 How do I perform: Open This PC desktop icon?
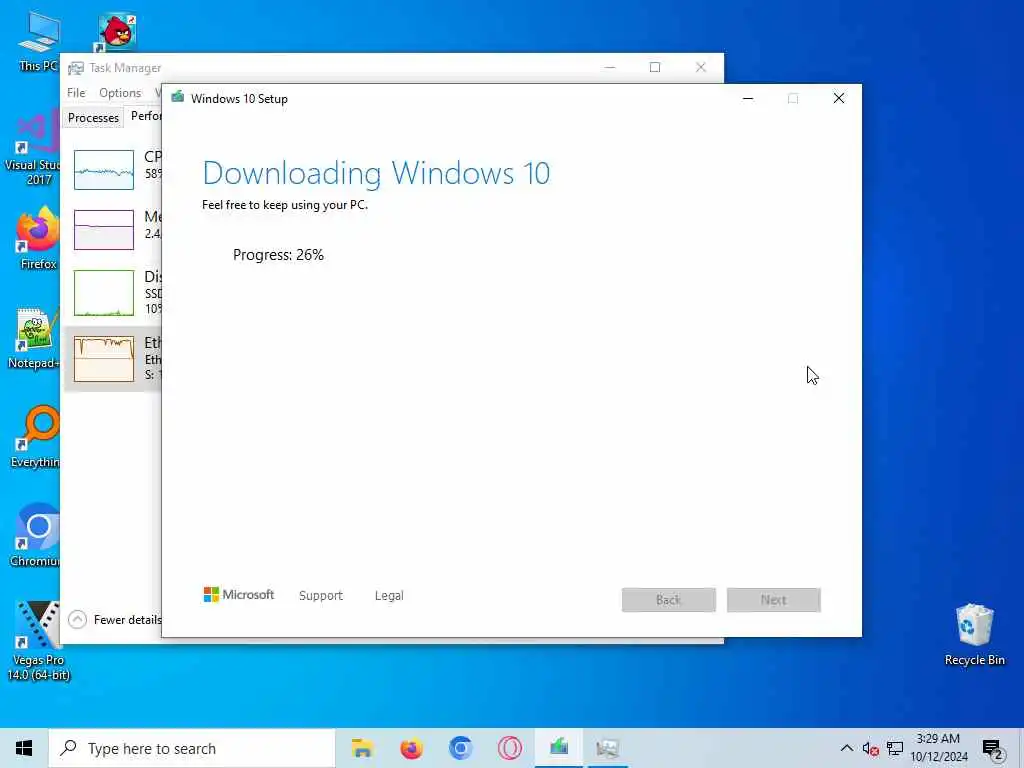tap(38, 40)
